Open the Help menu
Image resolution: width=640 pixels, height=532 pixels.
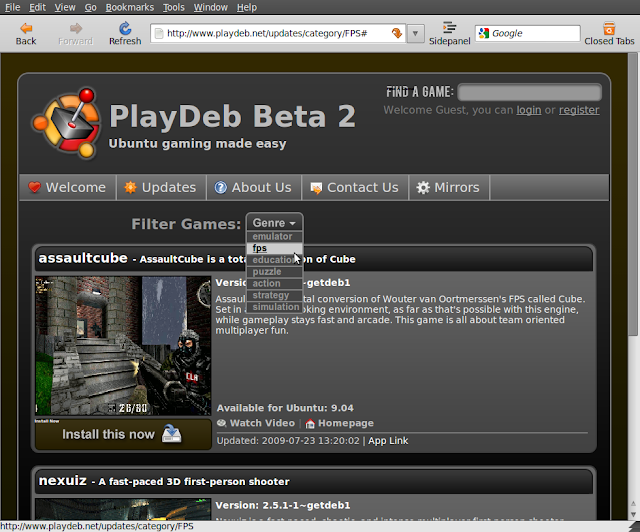click(x=247, y=7)
